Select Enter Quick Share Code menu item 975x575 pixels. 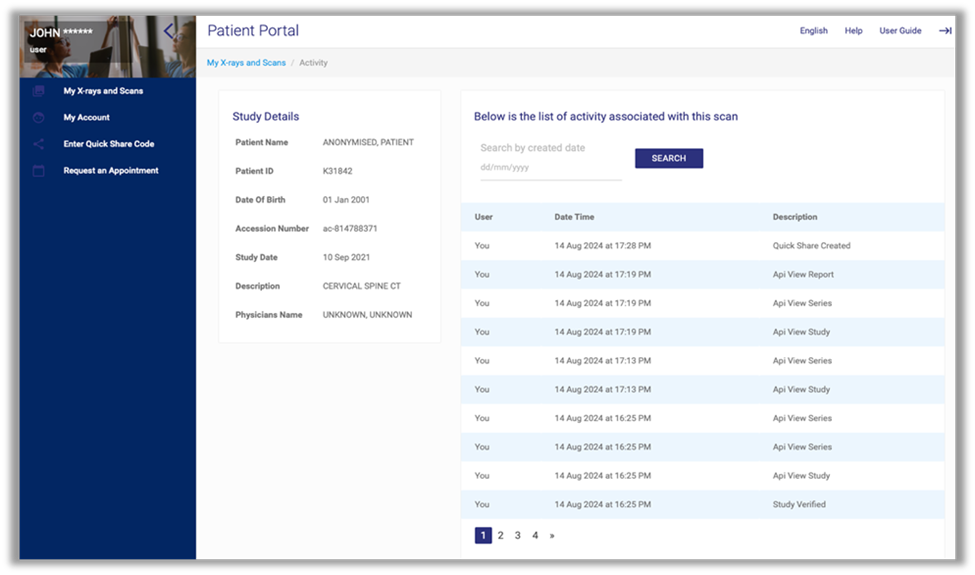(x=108, y=144)
